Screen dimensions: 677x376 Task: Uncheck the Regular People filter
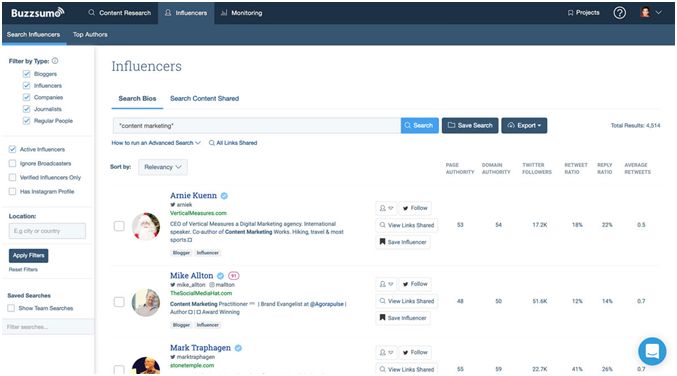pos(26,120)
